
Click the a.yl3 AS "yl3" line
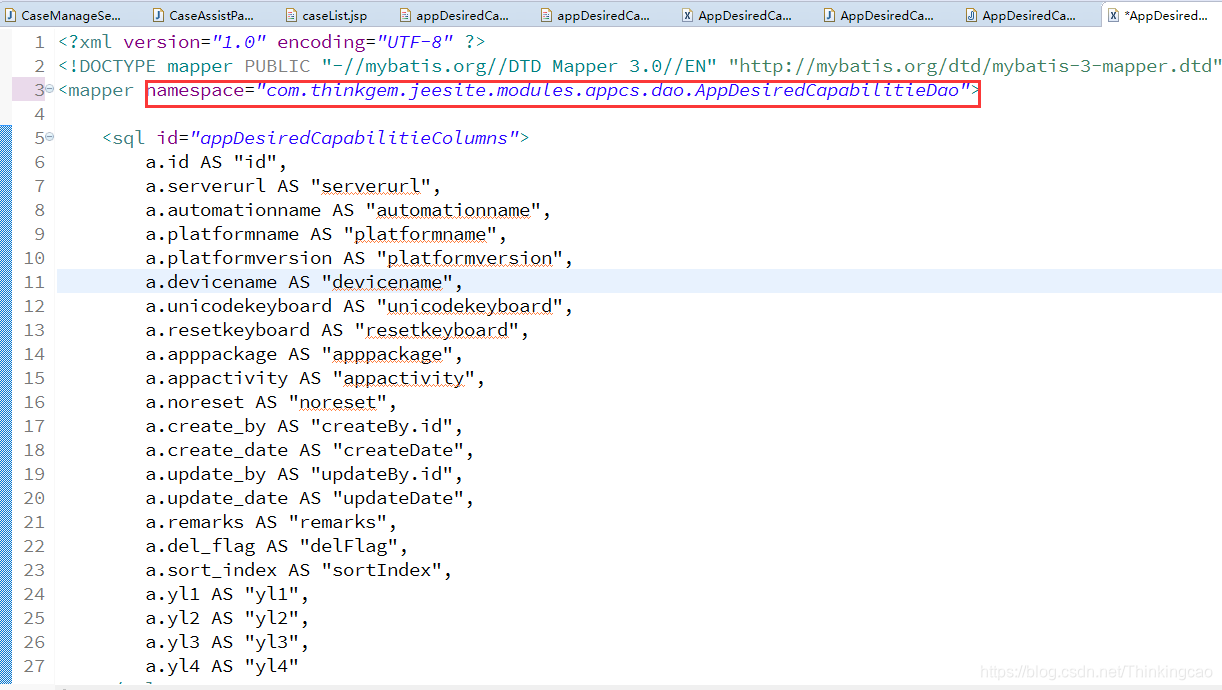(x=227, y=642)
